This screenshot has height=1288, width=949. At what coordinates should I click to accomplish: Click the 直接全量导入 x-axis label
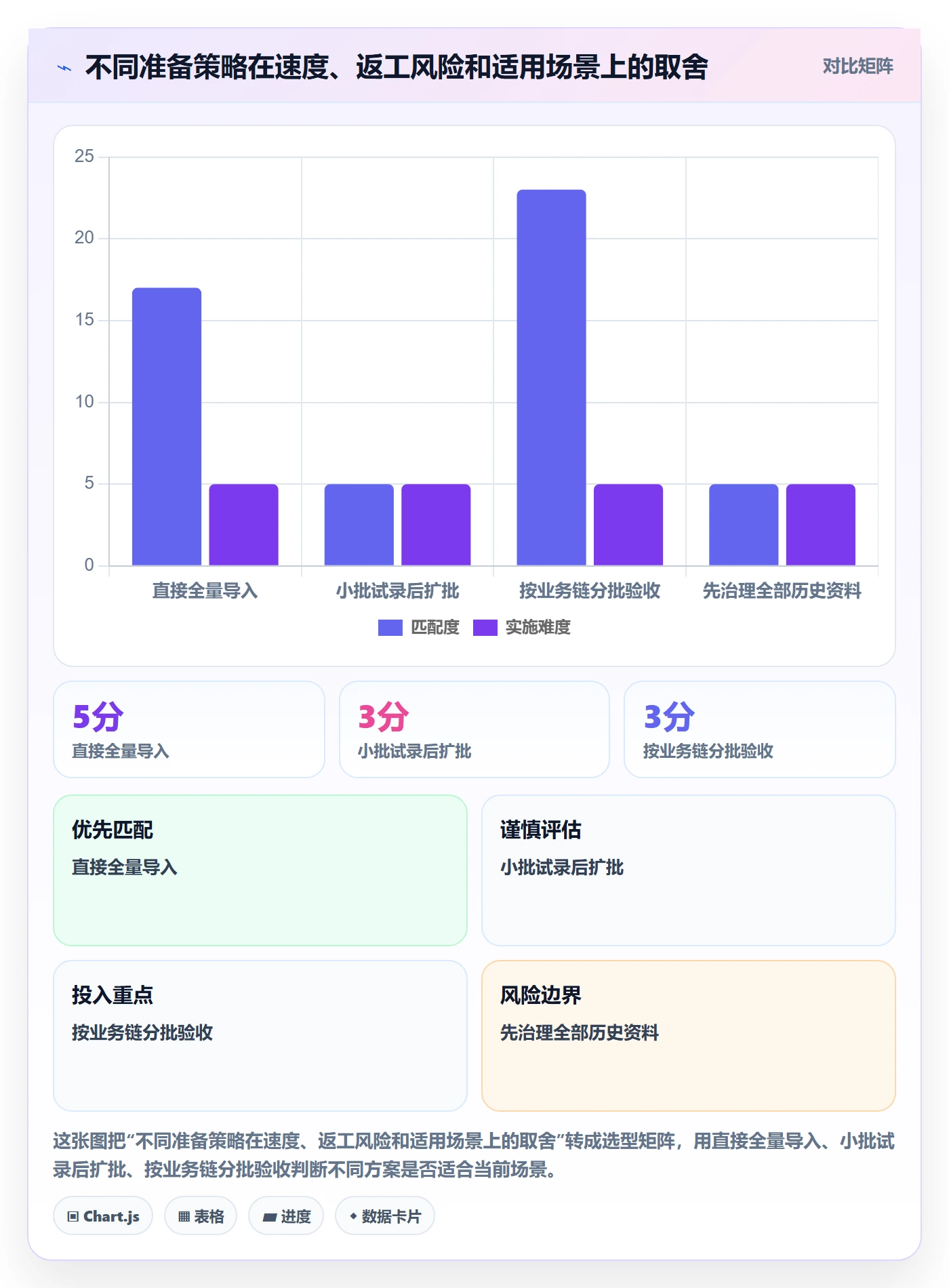click(205, 591)
